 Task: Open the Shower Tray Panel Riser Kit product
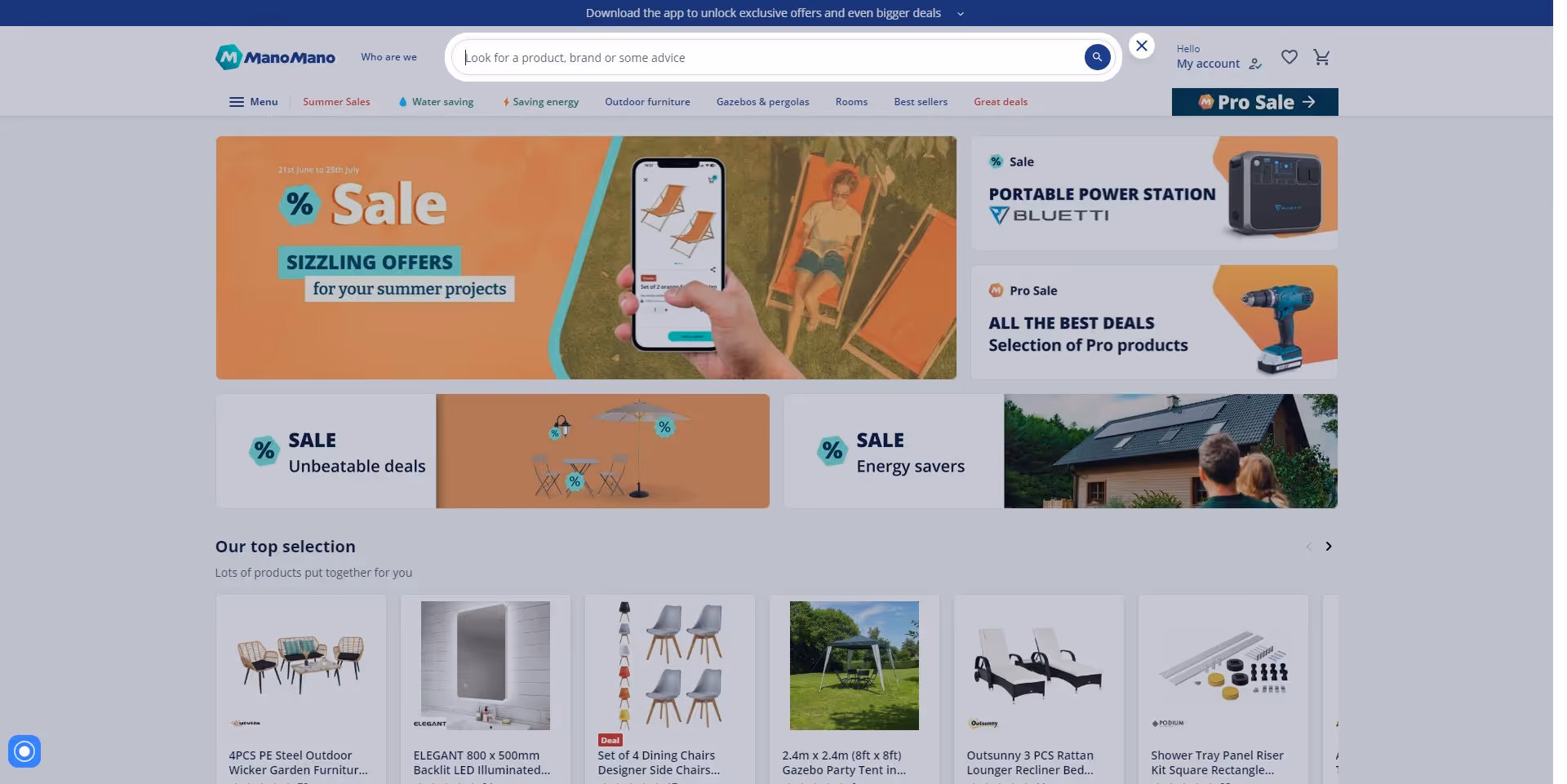pyautogui.click(x=1217, y=763)
